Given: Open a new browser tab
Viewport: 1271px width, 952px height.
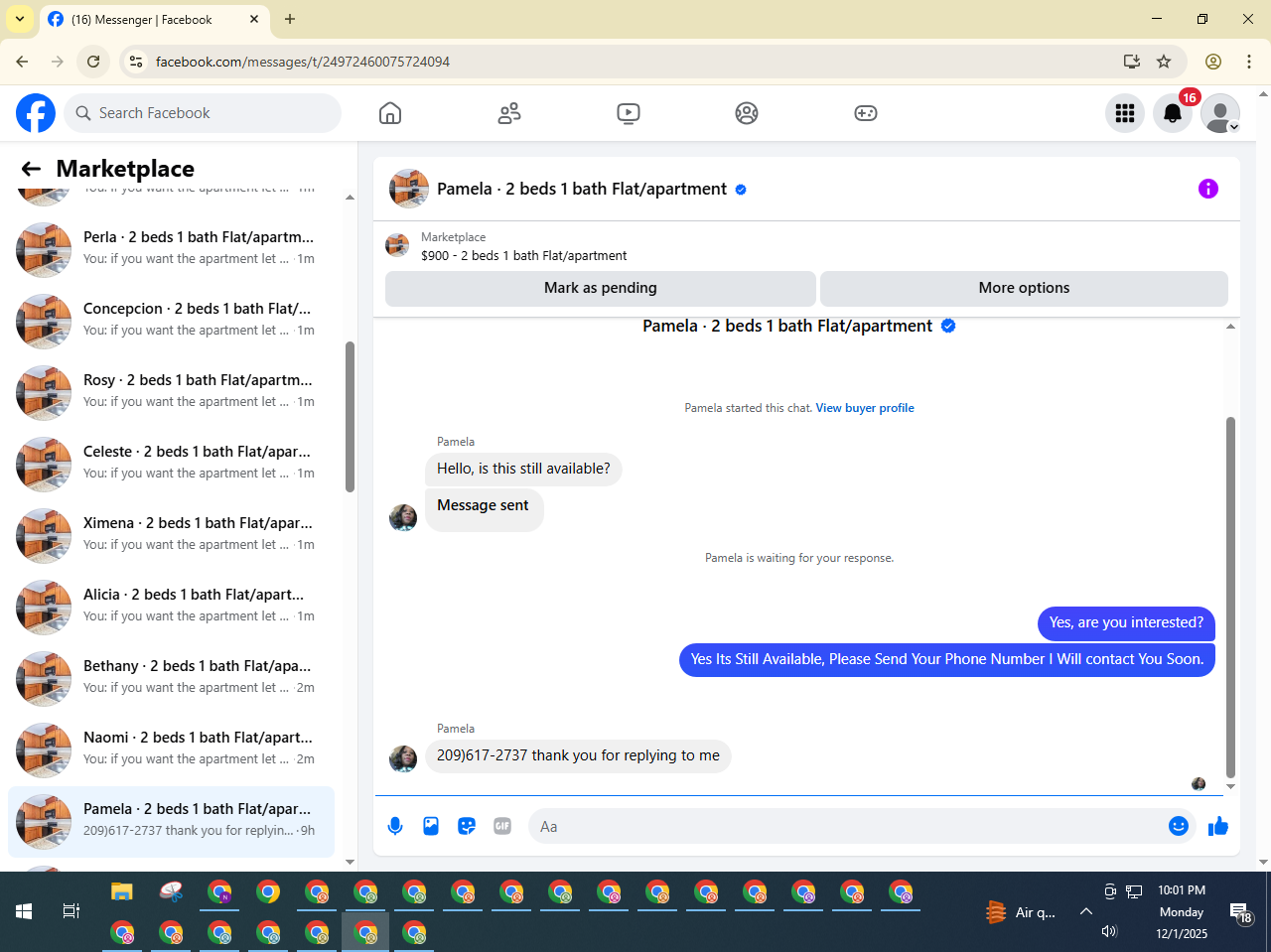Looking at the screenshot, I should point(290,19).
